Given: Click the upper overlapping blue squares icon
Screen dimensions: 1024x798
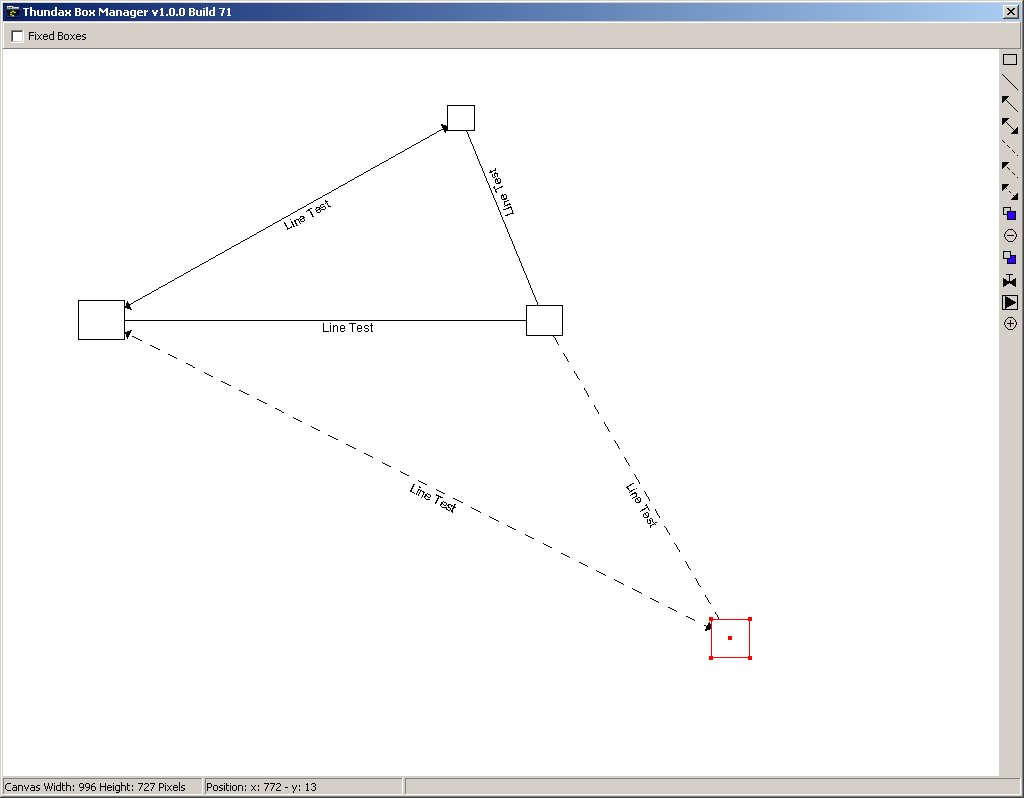Looking at the screenshot, I should (1010, 214).
